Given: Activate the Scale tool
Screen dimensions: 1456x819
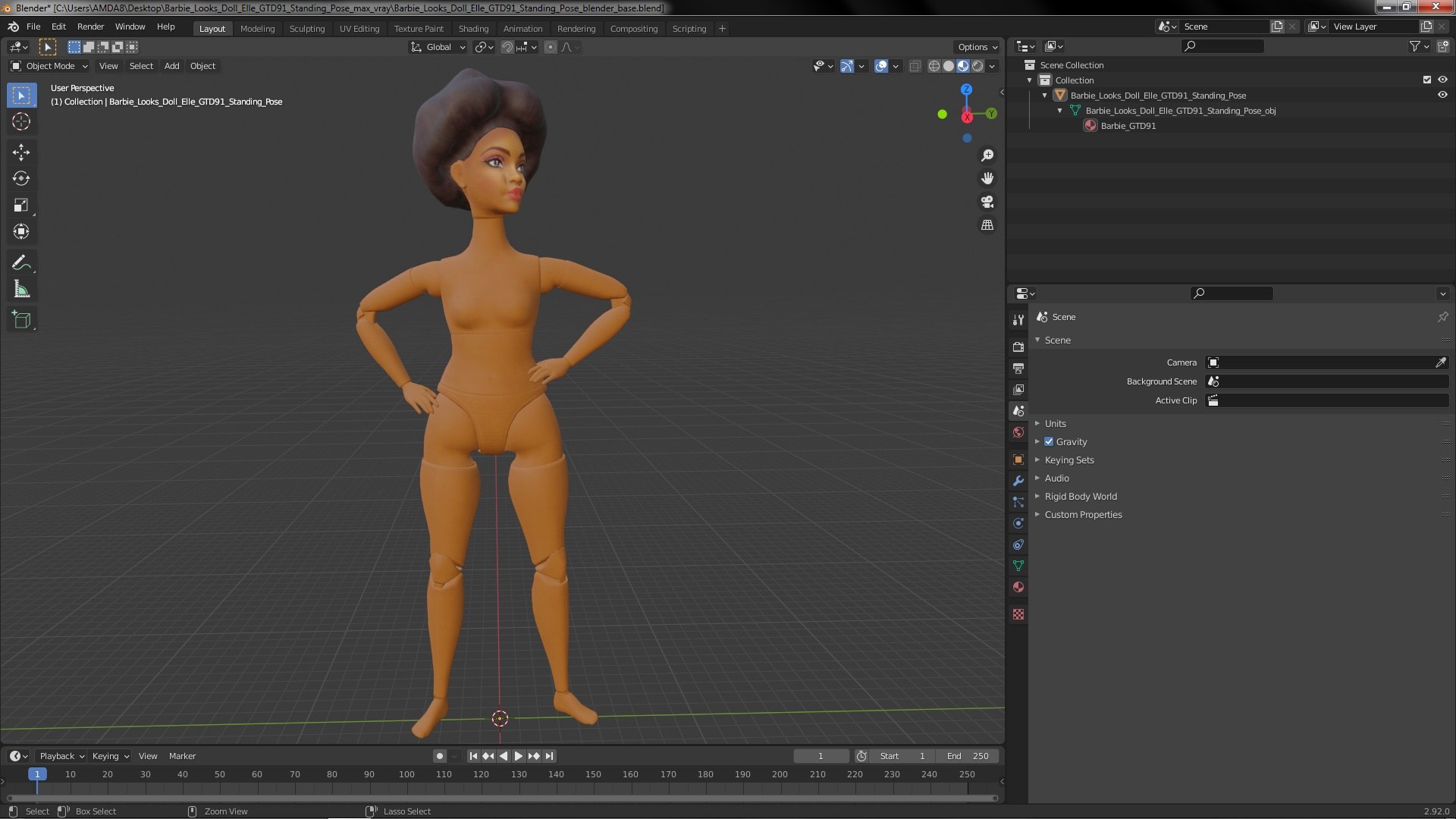Looking at the screenshot, I should point(21,206).
